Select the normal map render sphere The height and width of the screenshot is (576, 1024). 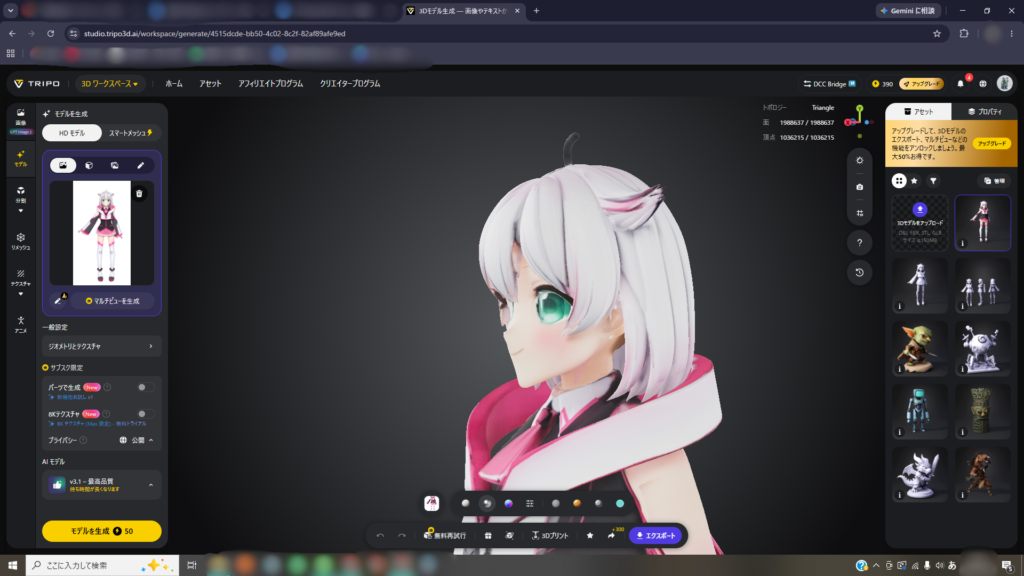pyautogui.click(x=508, y=504)
